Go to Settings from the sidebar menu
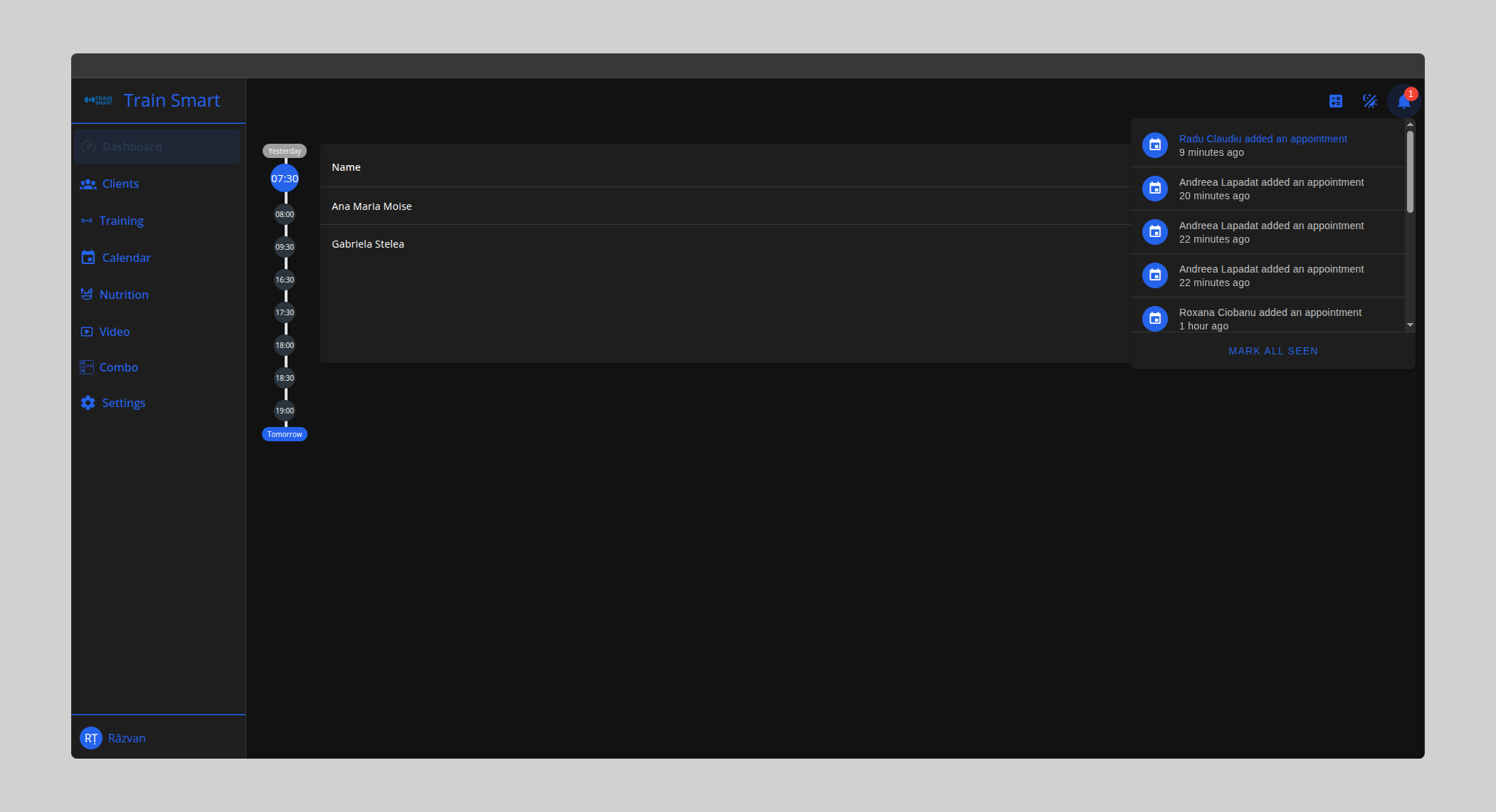This screenshot has width=1496, height=812. 124,403
